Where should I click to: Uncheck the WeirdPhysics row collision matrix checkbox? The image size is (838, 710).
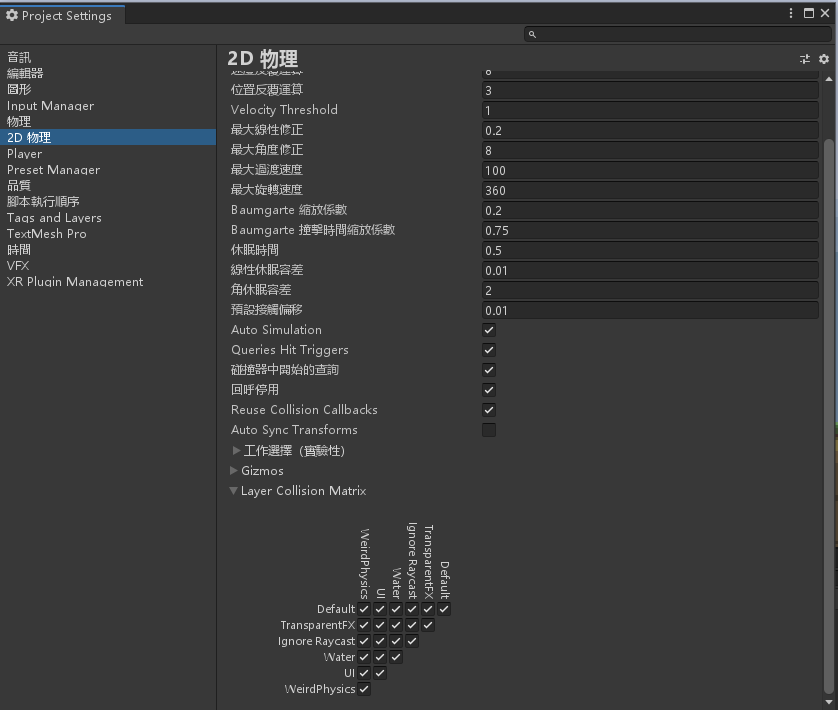pos(364,689)
